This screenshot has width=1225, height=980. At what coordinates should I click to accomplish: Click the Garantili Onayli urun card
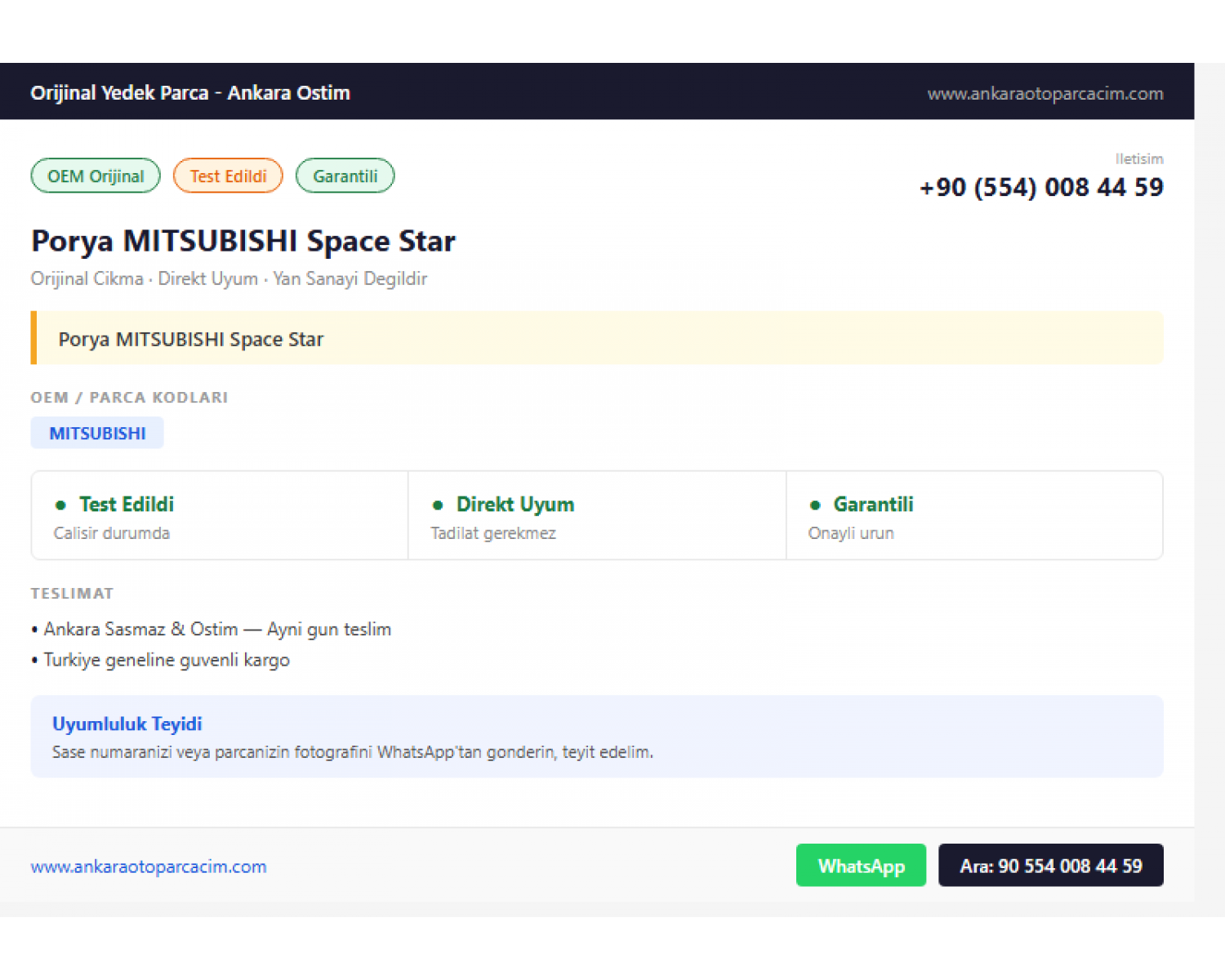coord(974,515)
